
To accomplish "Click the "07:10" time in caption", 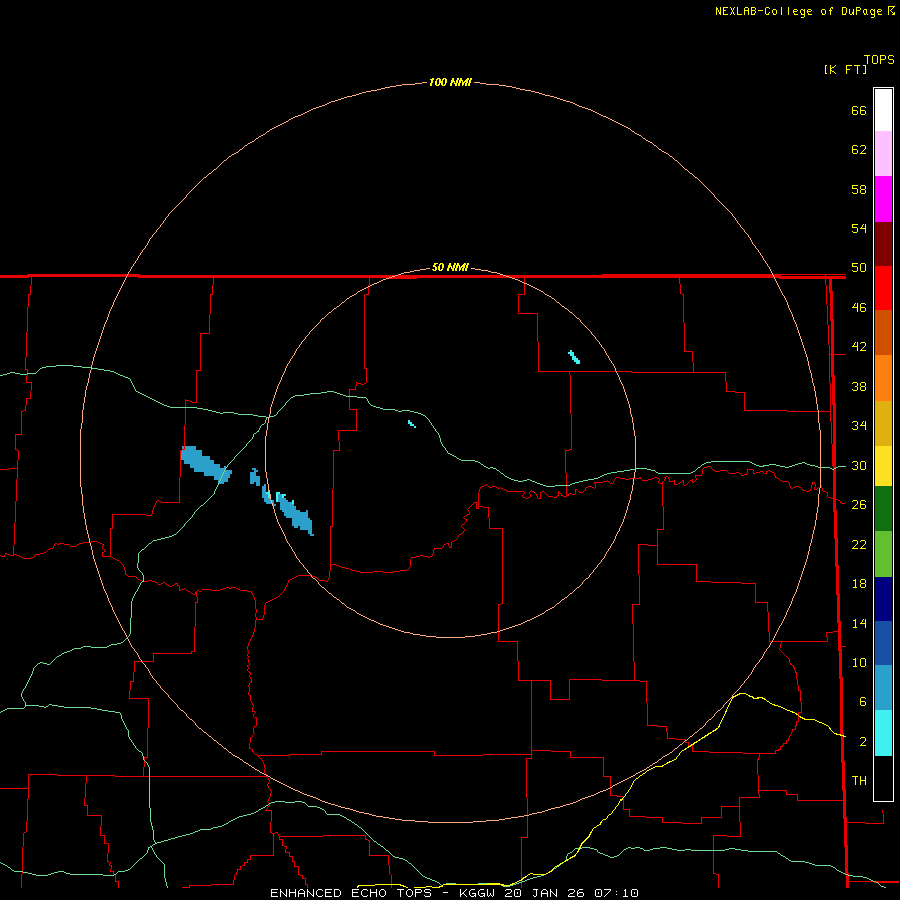I will click(616, 893).
